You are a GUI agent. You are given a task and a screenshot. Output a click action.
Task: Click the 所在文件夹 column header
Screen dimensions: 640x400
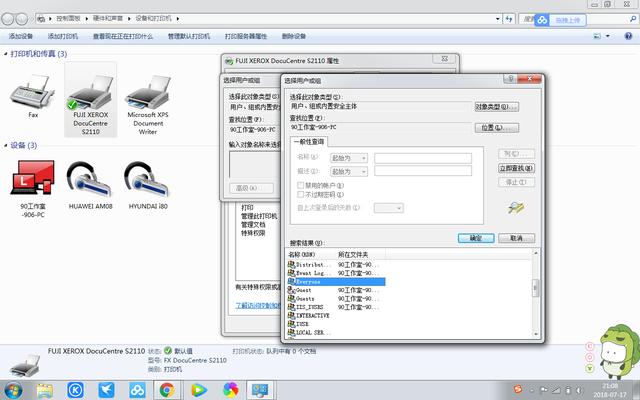point(361,255)
